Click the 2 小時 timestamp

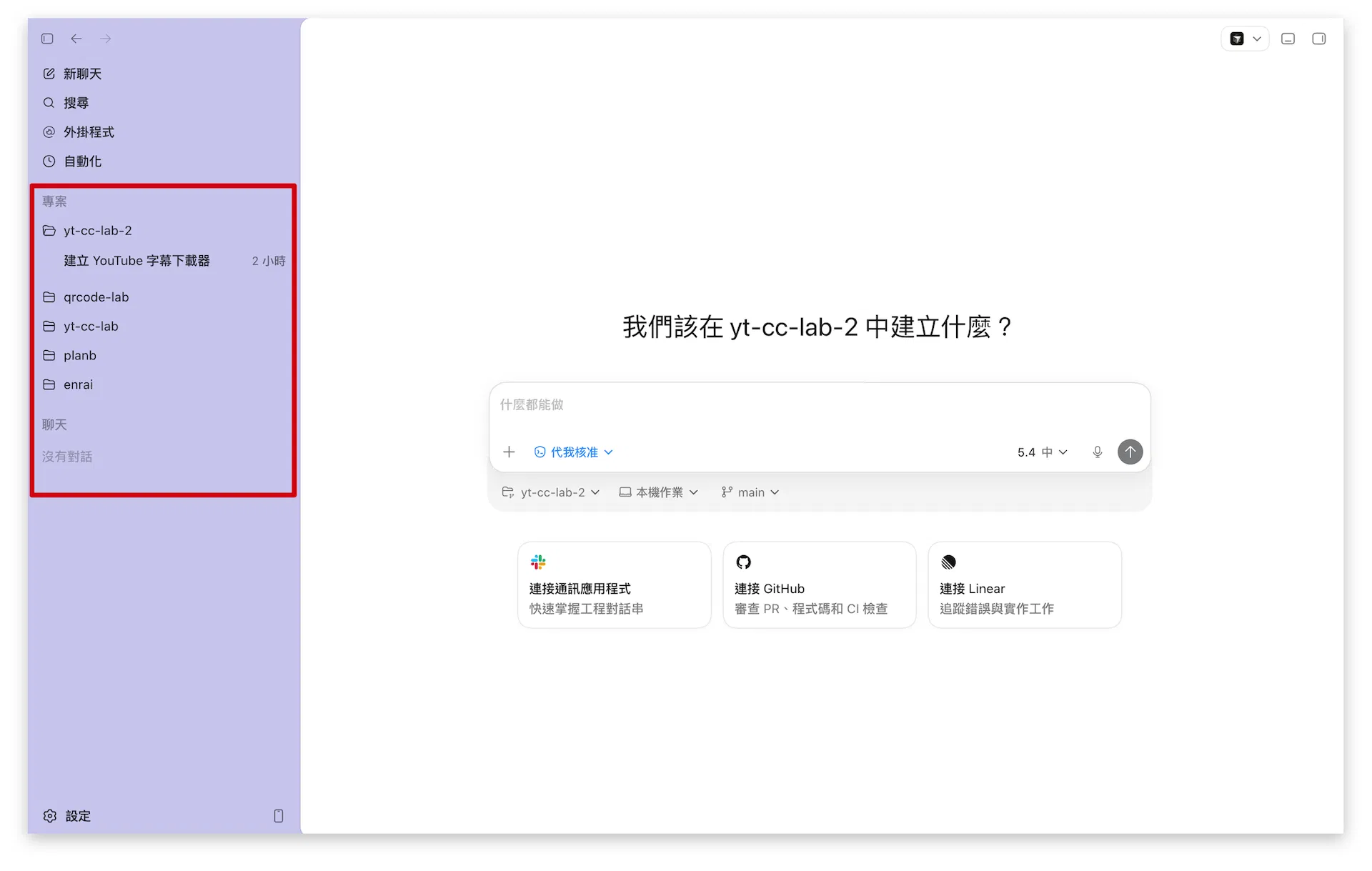pyautogui.click(x=269, y=262)
